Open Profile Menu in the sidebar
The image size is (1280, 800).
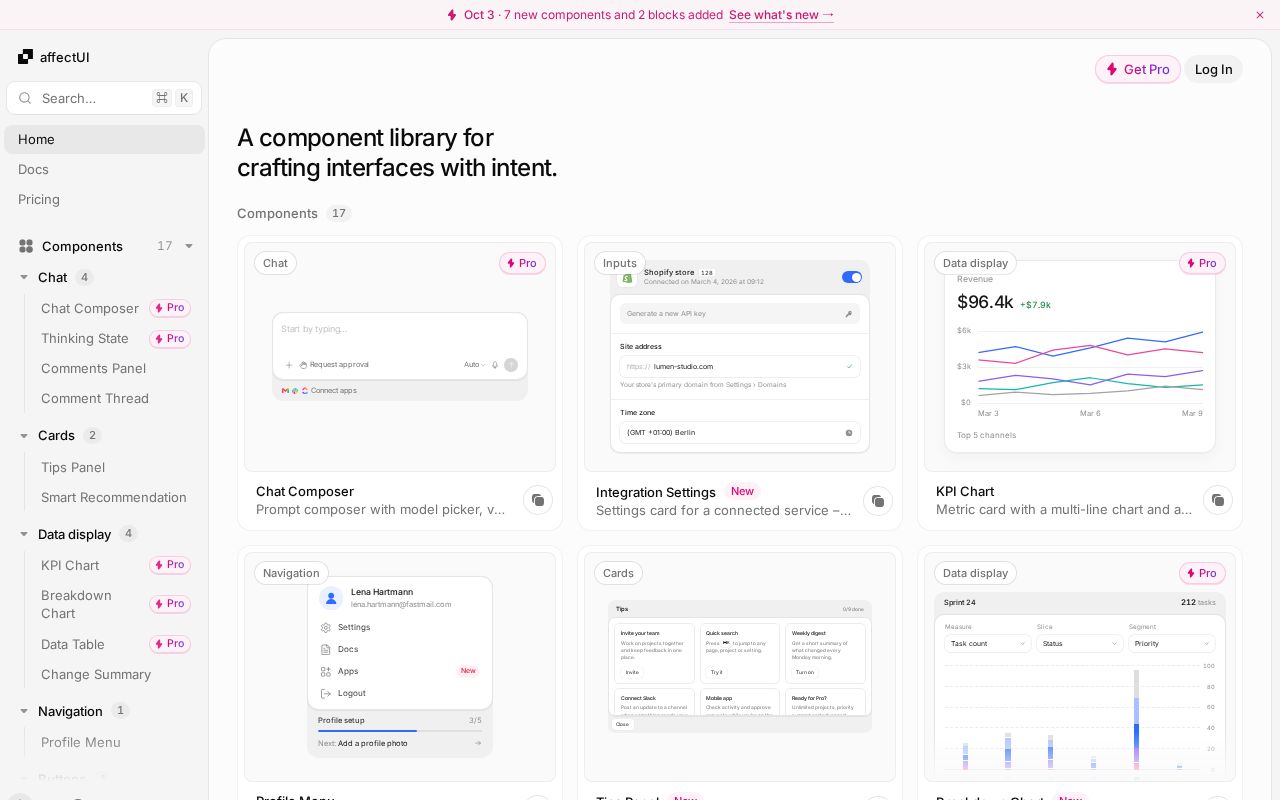coord(81,742)
